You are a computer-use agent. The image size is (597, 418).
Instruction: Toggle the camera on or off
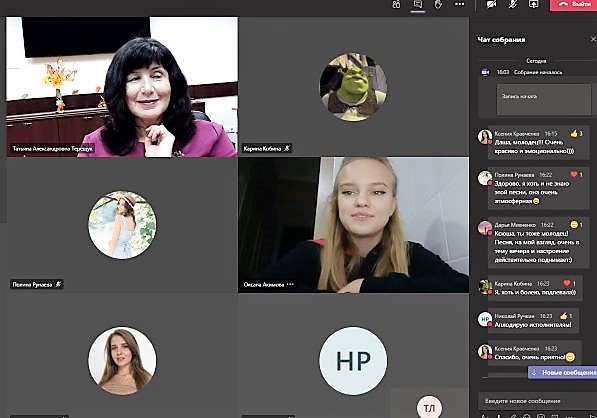coord(492,4)
